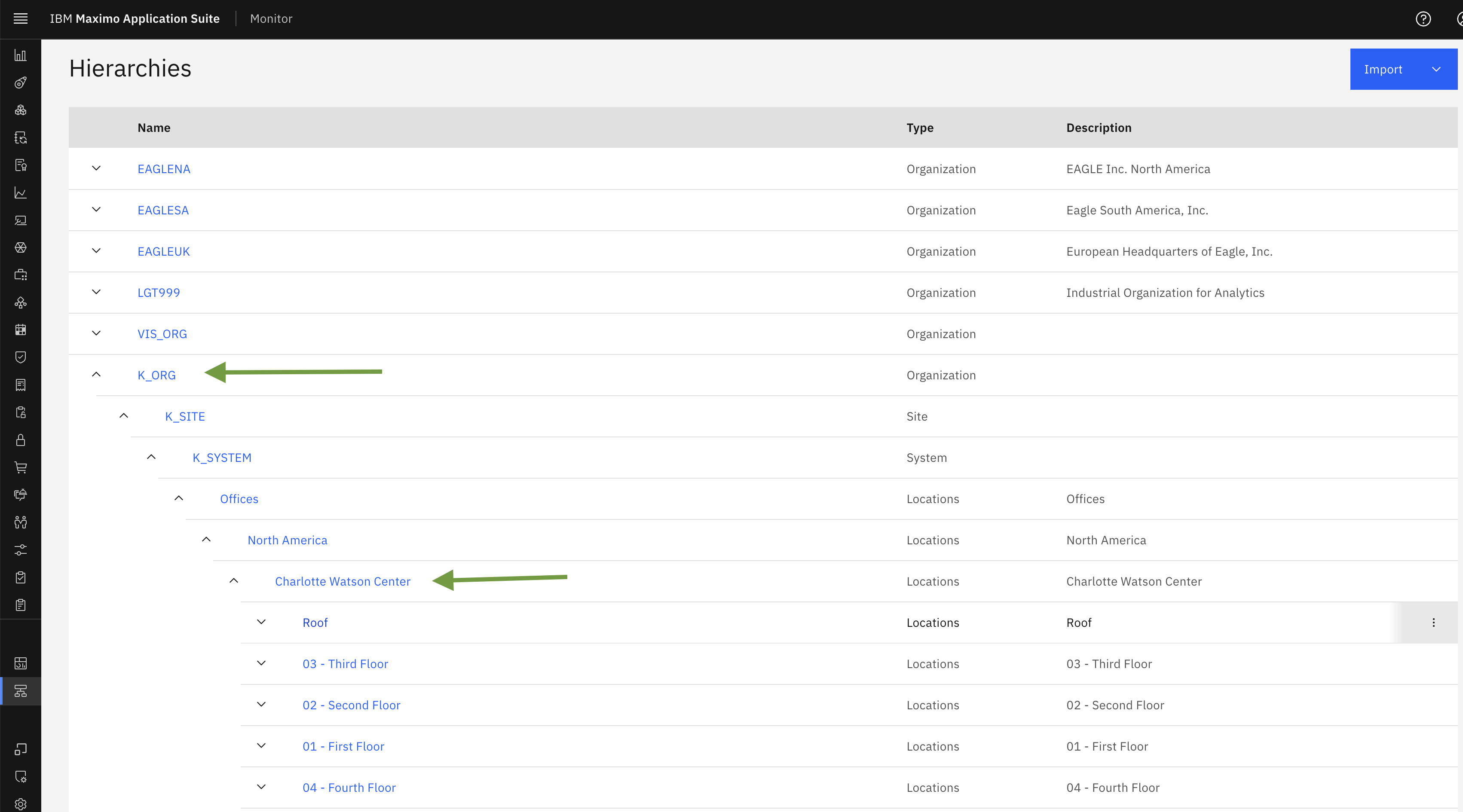Collapse the Charlotte Watson Center row

[x=233, y=581]
